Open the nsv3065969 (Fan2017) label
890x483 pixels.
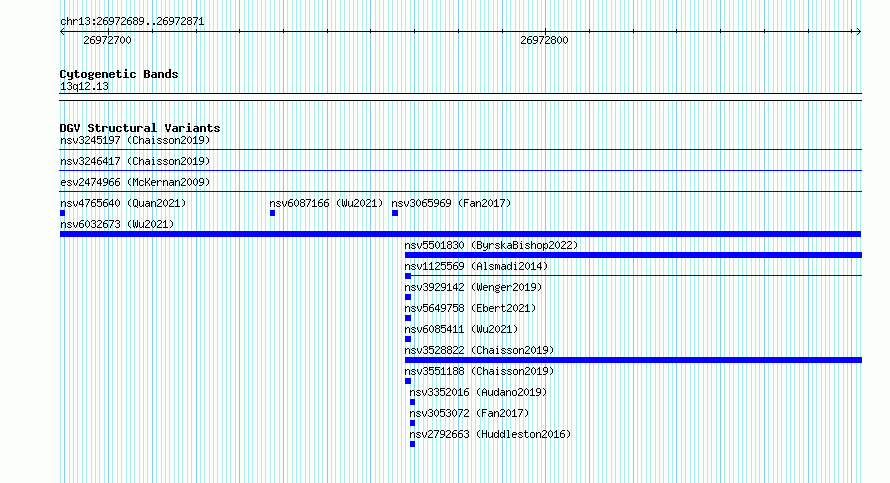click(451, 203)
